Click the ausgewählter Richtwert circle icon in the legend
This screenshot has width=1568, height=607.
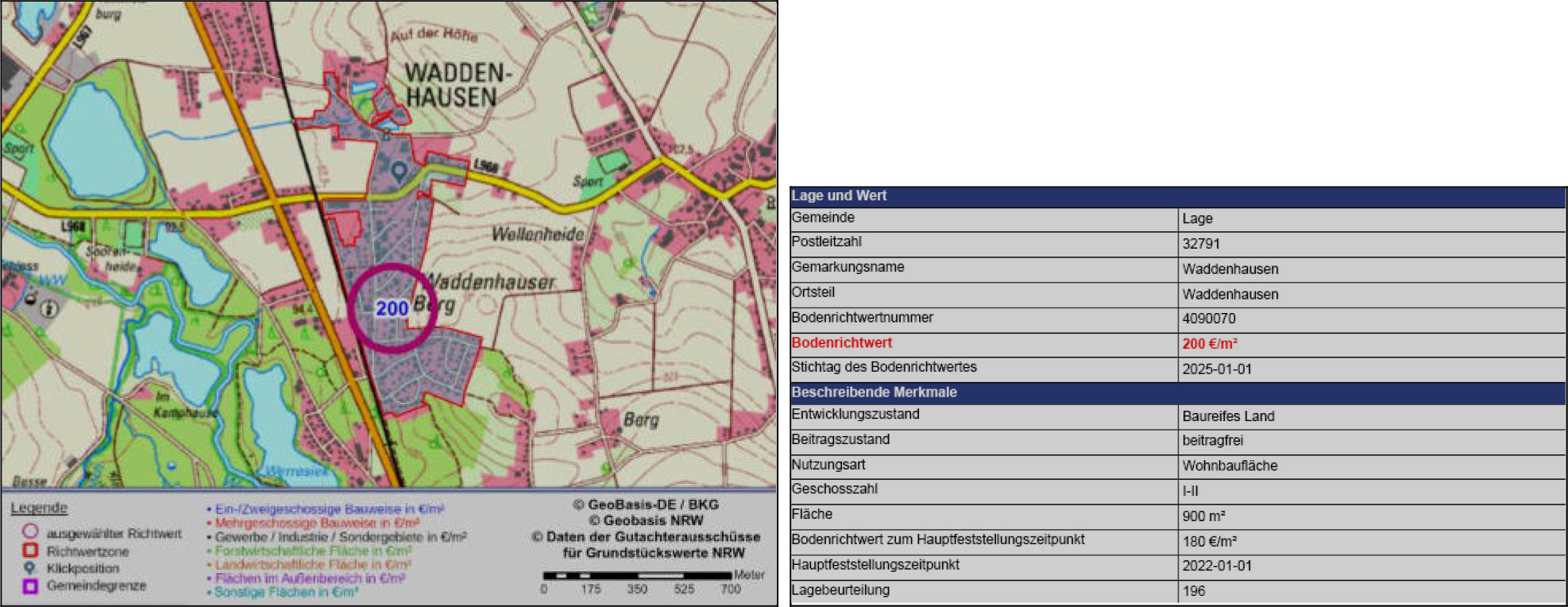tap(30, 532)
